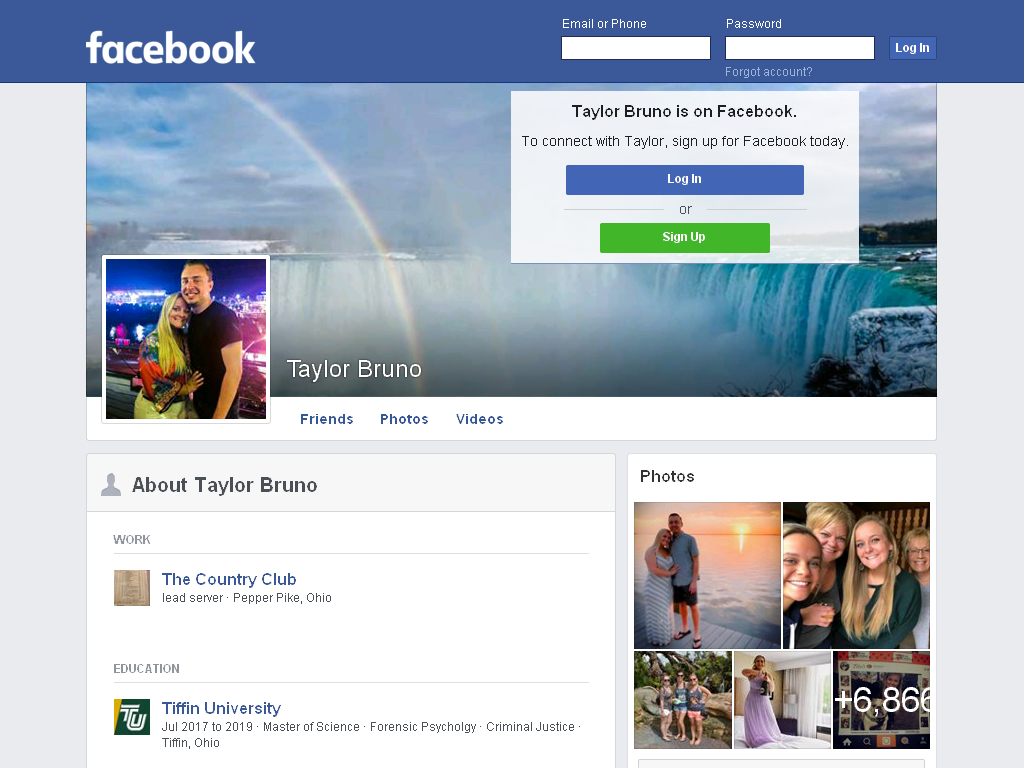This screenshot has height=768, width=1024.
Task: Click the header Log In button
Action: click(912, 48)
